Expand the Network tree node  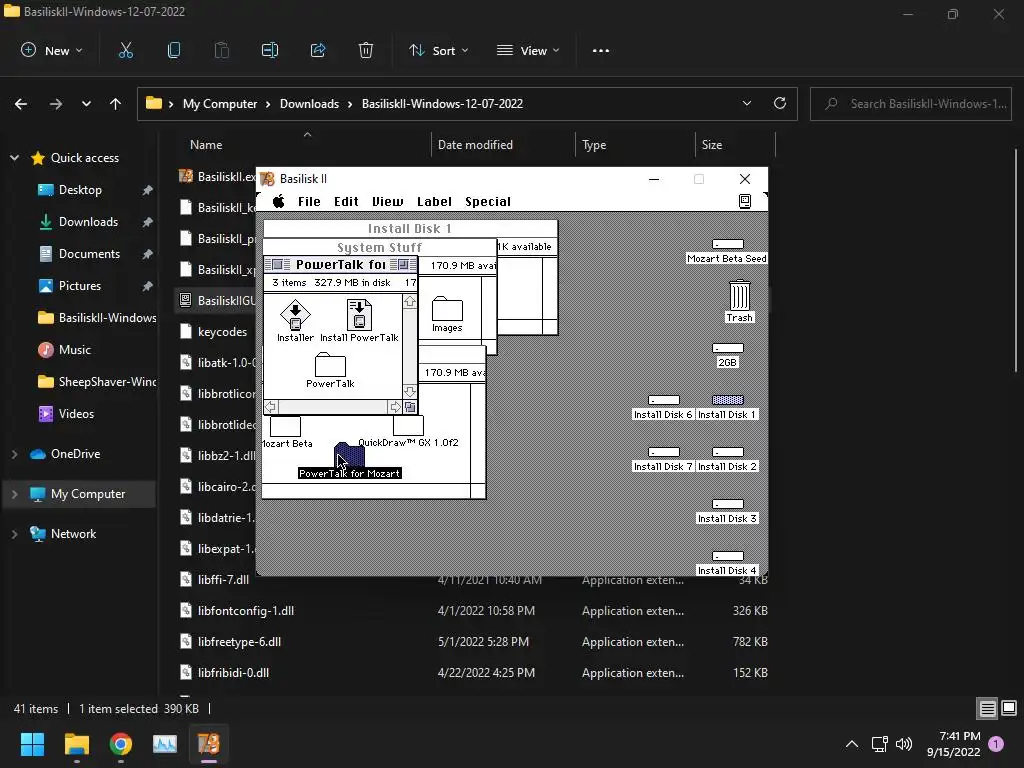pos(14,534)
